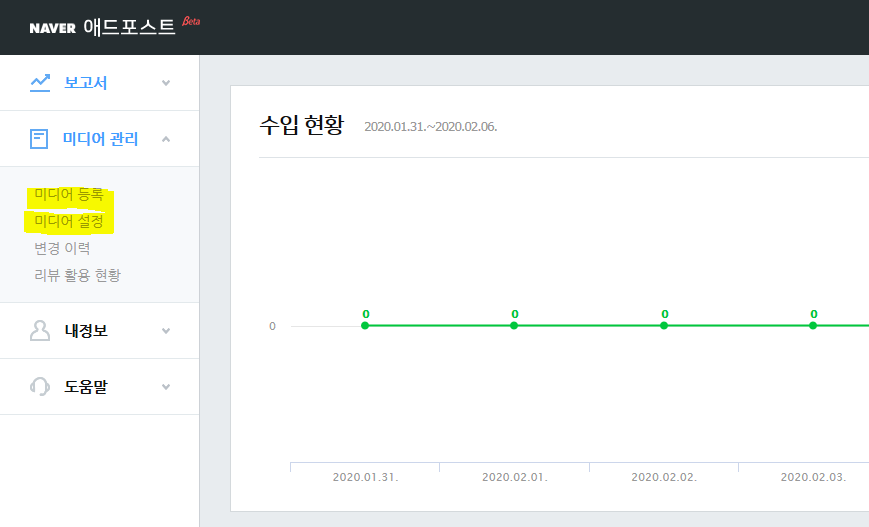
Task: Click the chart point above 2020.01.31.
Action: tap(365, 325)
